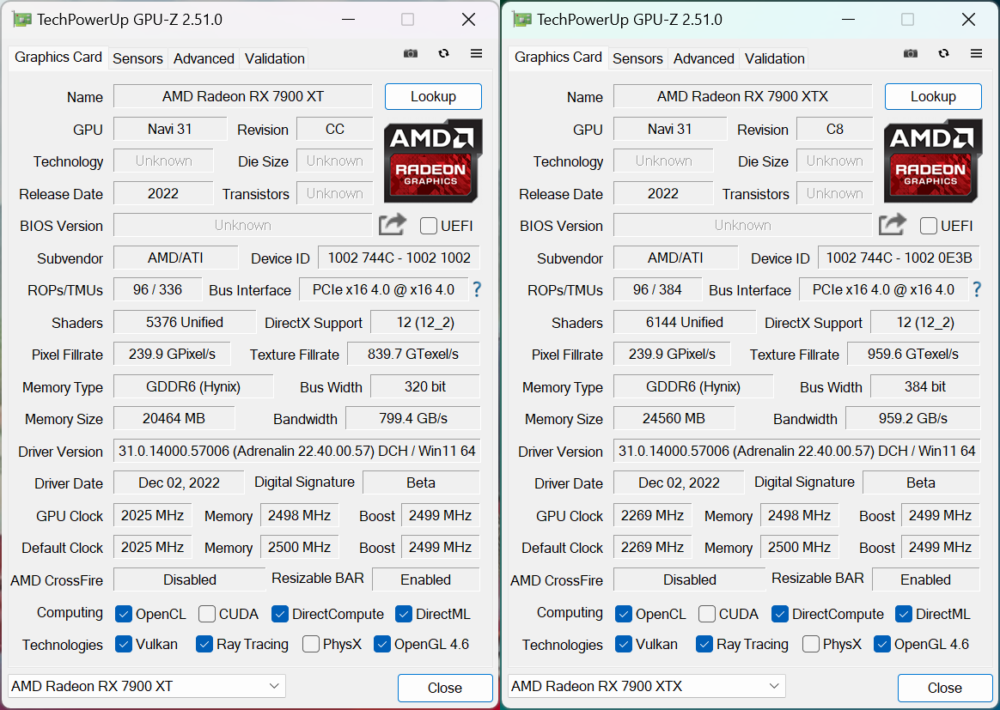The height and width of the screenshot is (710, 1000).
Task: Click the GPU-Z app icon in right title bar
Action: (522, 20)
